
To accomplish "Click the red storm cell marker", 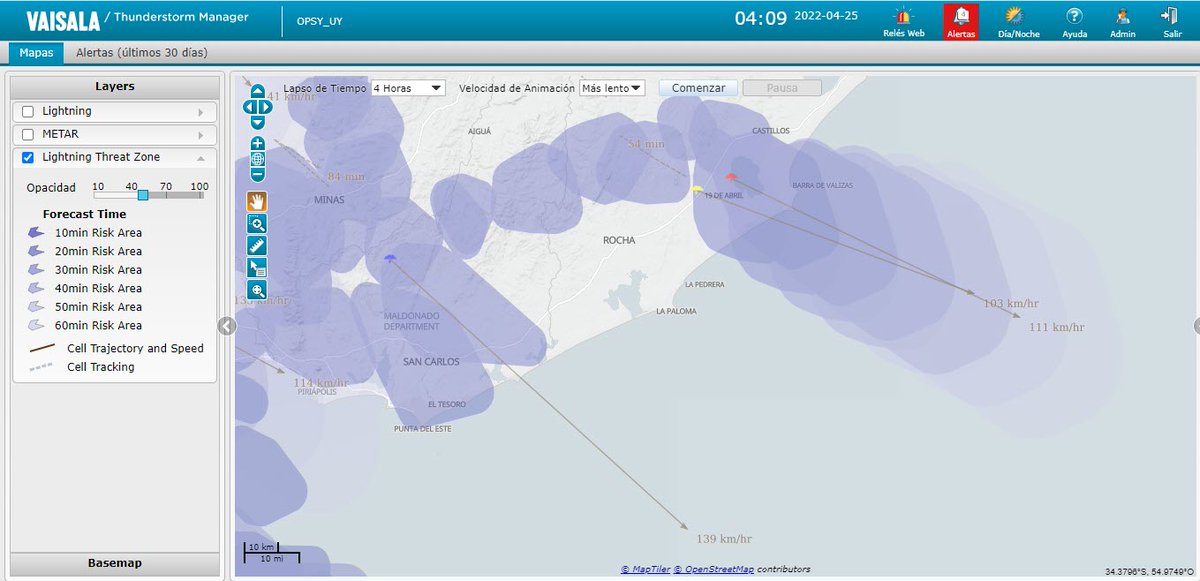I will click(x=731, y=176).
